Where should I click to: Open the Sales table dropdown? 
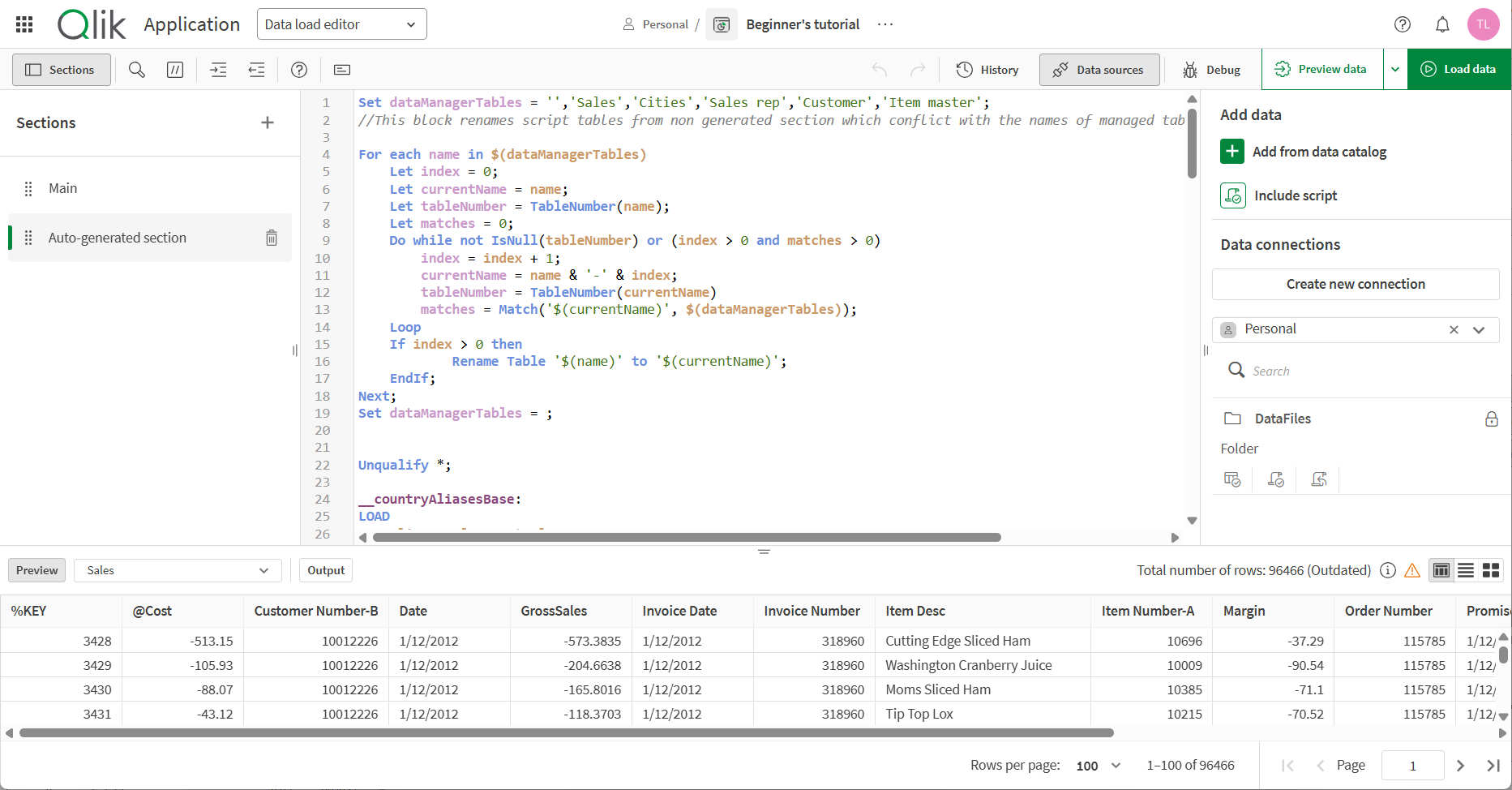coord(178,570)
